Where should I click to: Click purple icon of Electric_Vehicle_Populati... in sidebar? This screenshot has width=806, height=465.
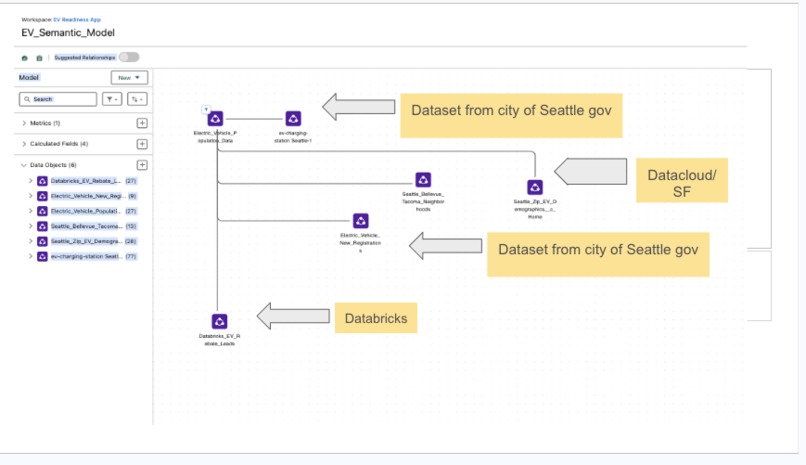[43, 211]
